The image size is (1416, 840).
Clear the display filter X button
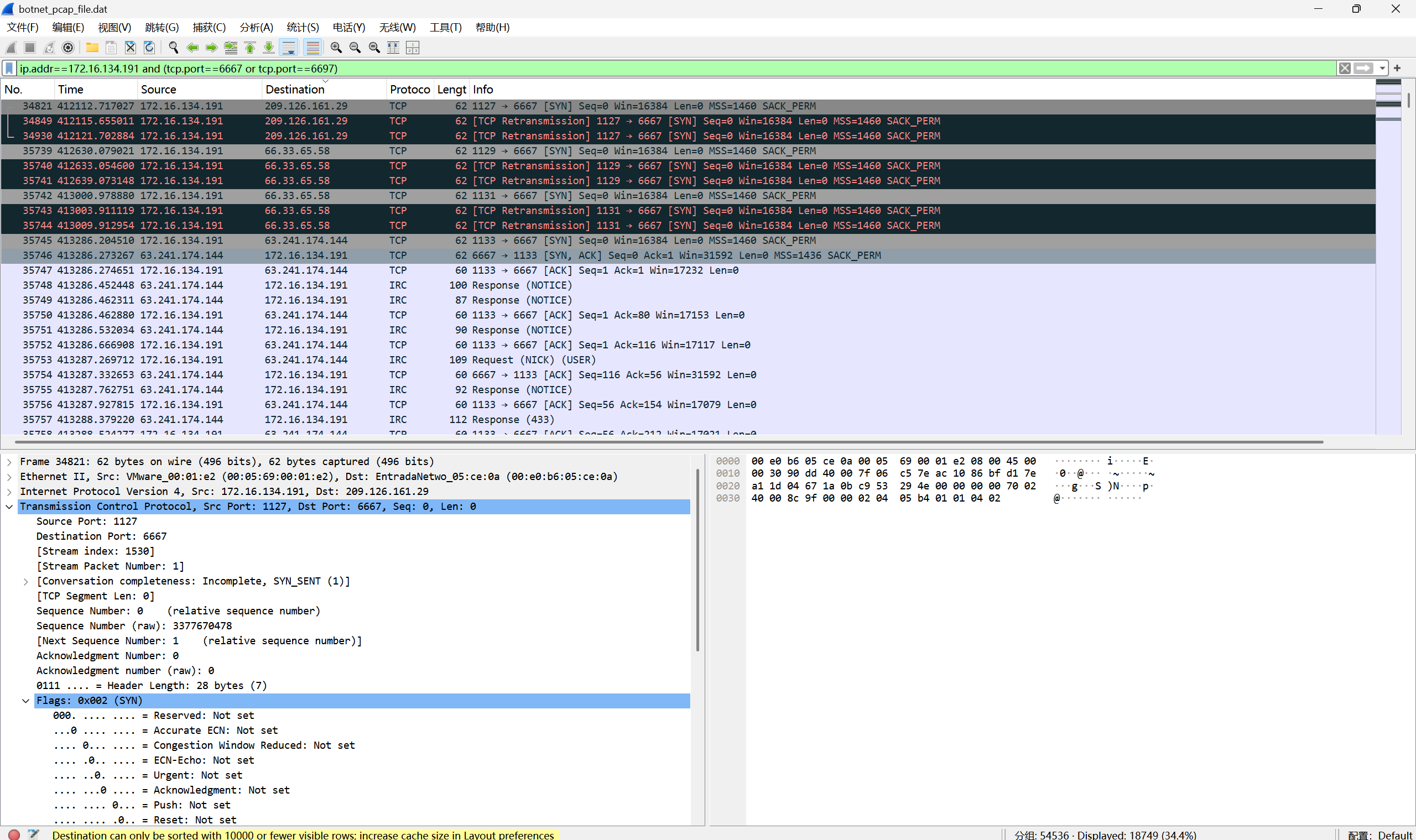point(1345,69)
